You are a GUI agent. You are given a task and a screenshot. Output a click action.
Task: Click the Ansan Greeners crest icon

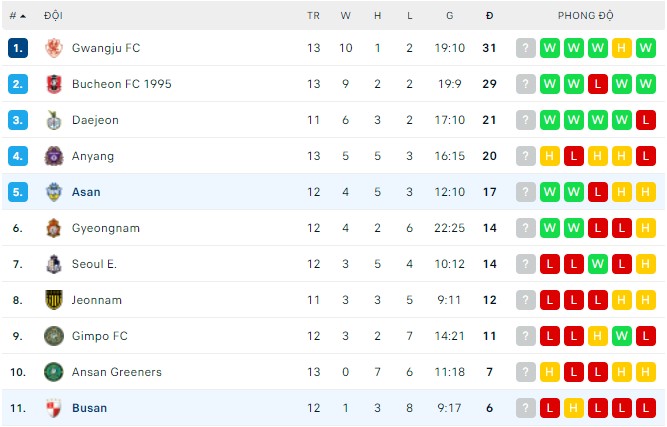[x=54, y=372]
